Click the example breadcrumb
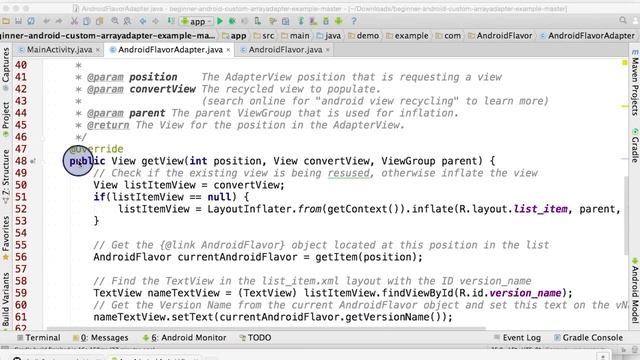This screenshot has height=360, width=640. 407,36
